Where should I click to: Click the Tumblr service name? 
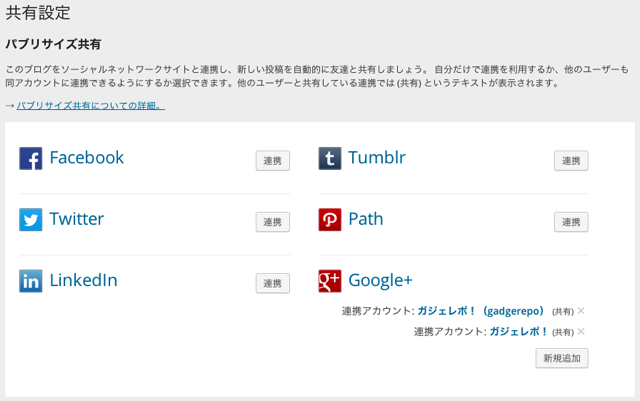(377, 158)
